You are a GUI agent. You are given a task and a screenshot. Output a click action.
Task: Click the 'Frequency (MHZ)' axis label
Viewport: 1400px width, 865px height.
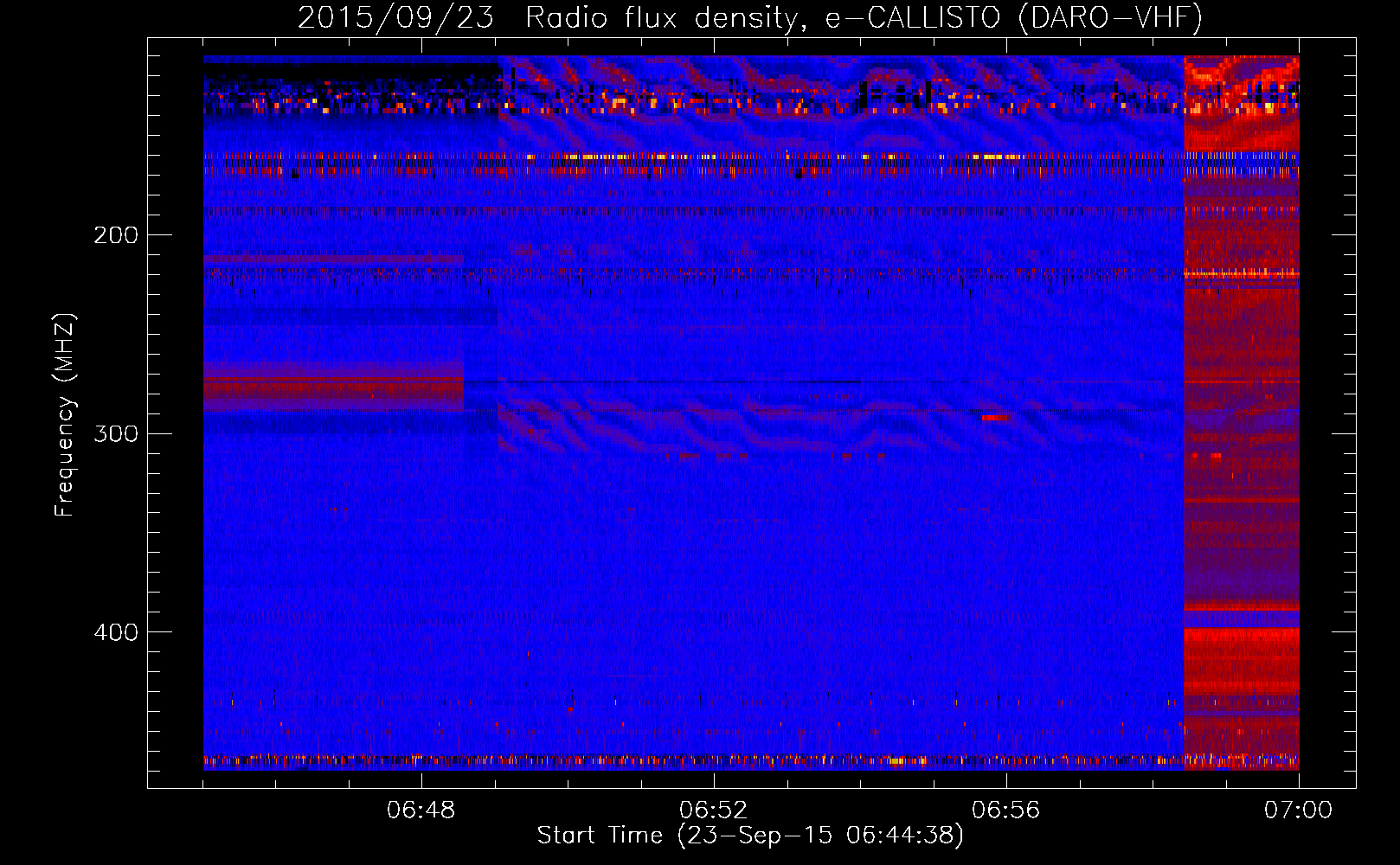tap(65, 415)
